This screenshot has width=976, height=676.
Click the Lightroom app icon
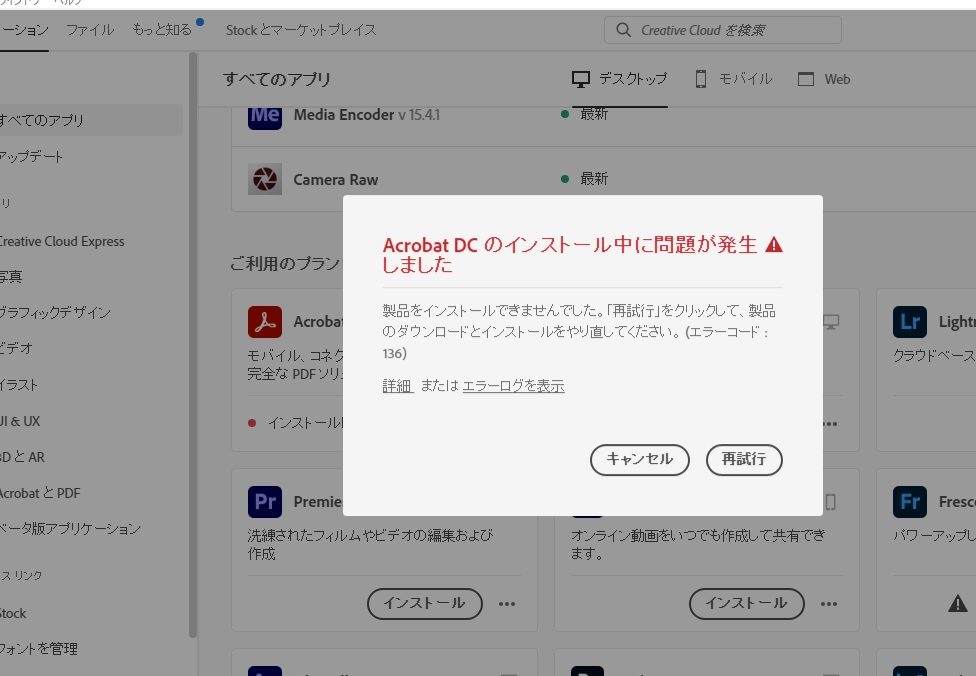pyautogui.click(x=910, y=322)
